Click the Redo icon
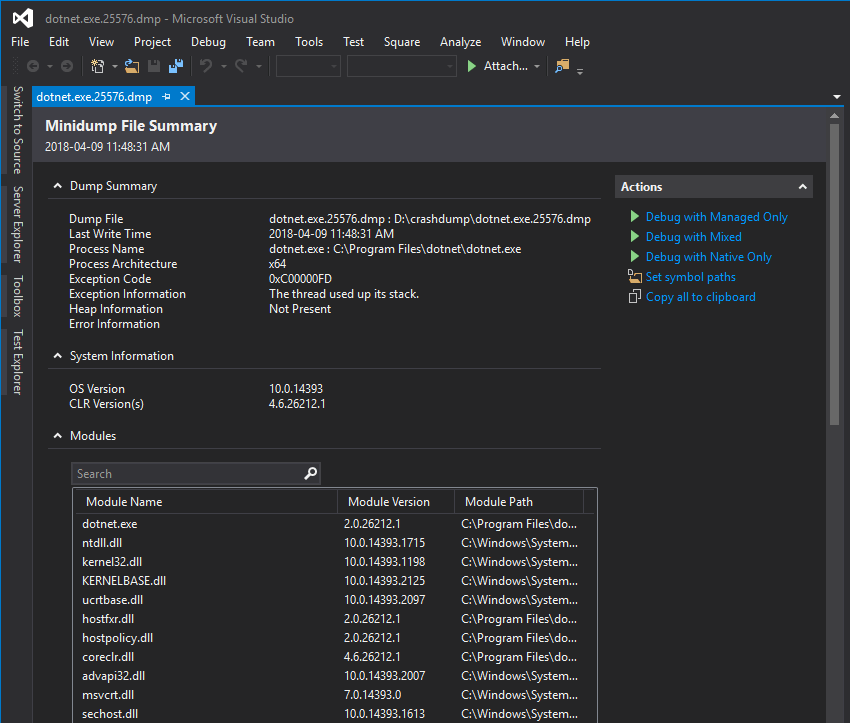The width and height of the screenshot is (850, 723). point(241,66)
